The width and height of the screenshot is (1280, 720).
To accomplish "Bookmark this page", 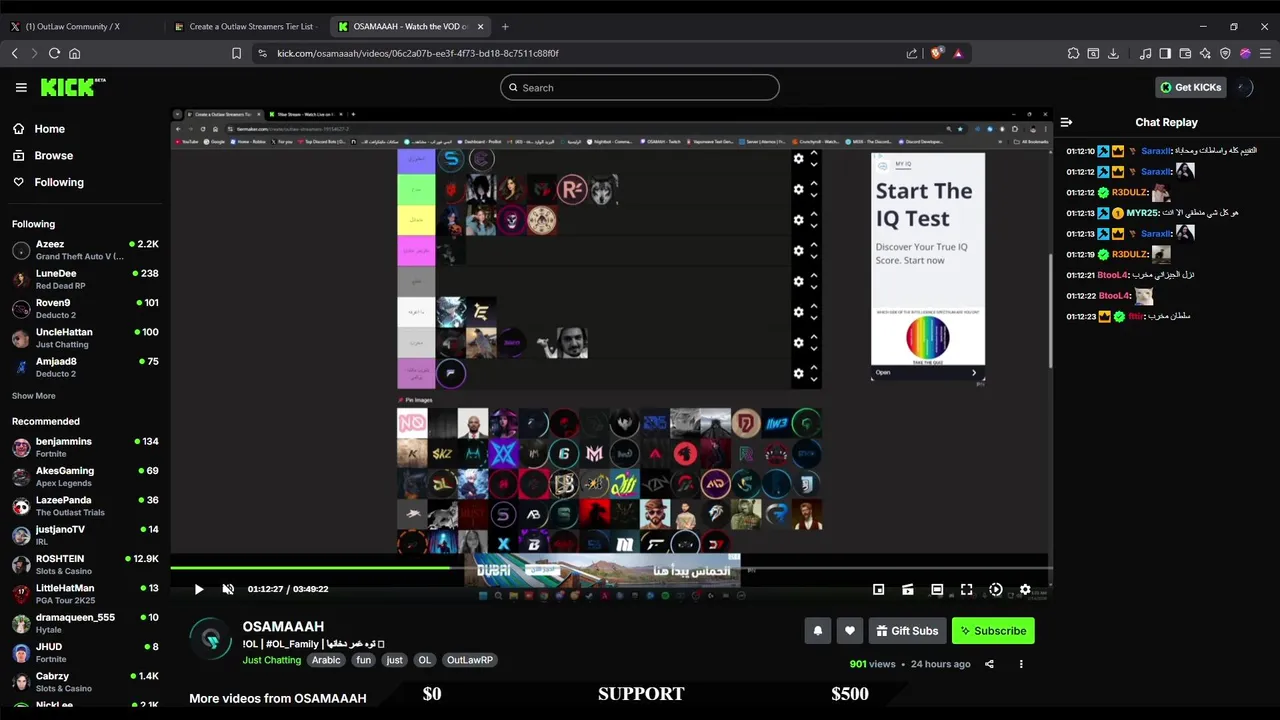I will [236, 53].
